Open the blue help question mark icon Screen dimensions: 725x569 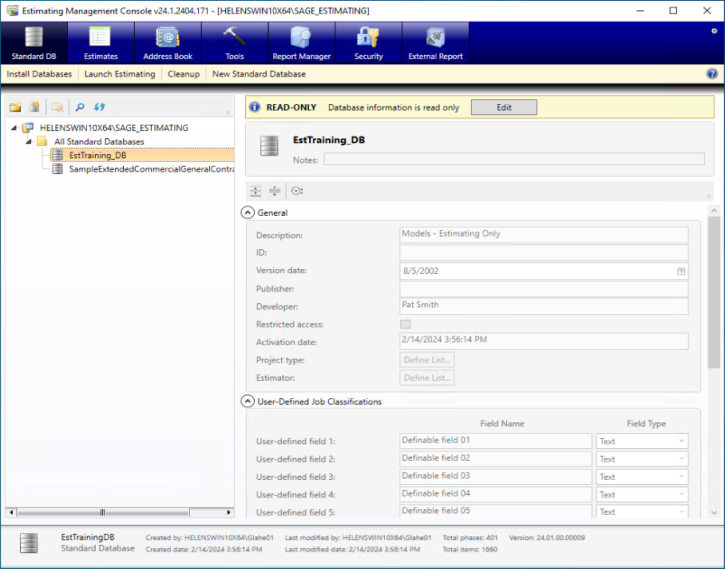pyautogui.click(x=712, y=74)
